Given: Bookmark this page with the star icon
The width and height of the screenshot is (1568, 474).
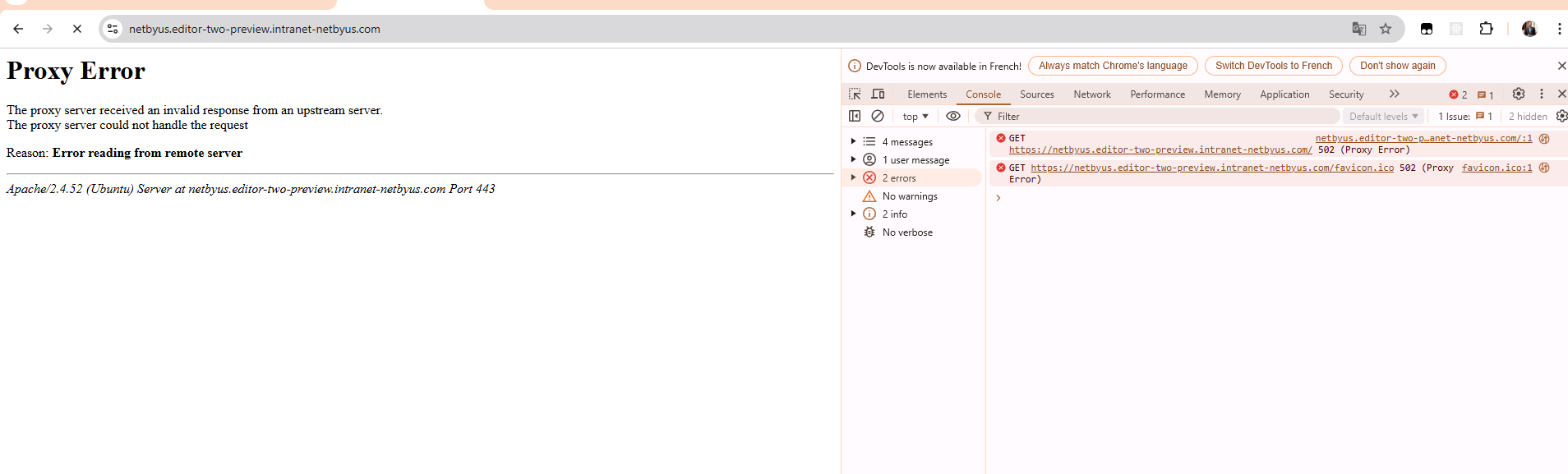Looking at the screenshot, I should coord(1386,29).
